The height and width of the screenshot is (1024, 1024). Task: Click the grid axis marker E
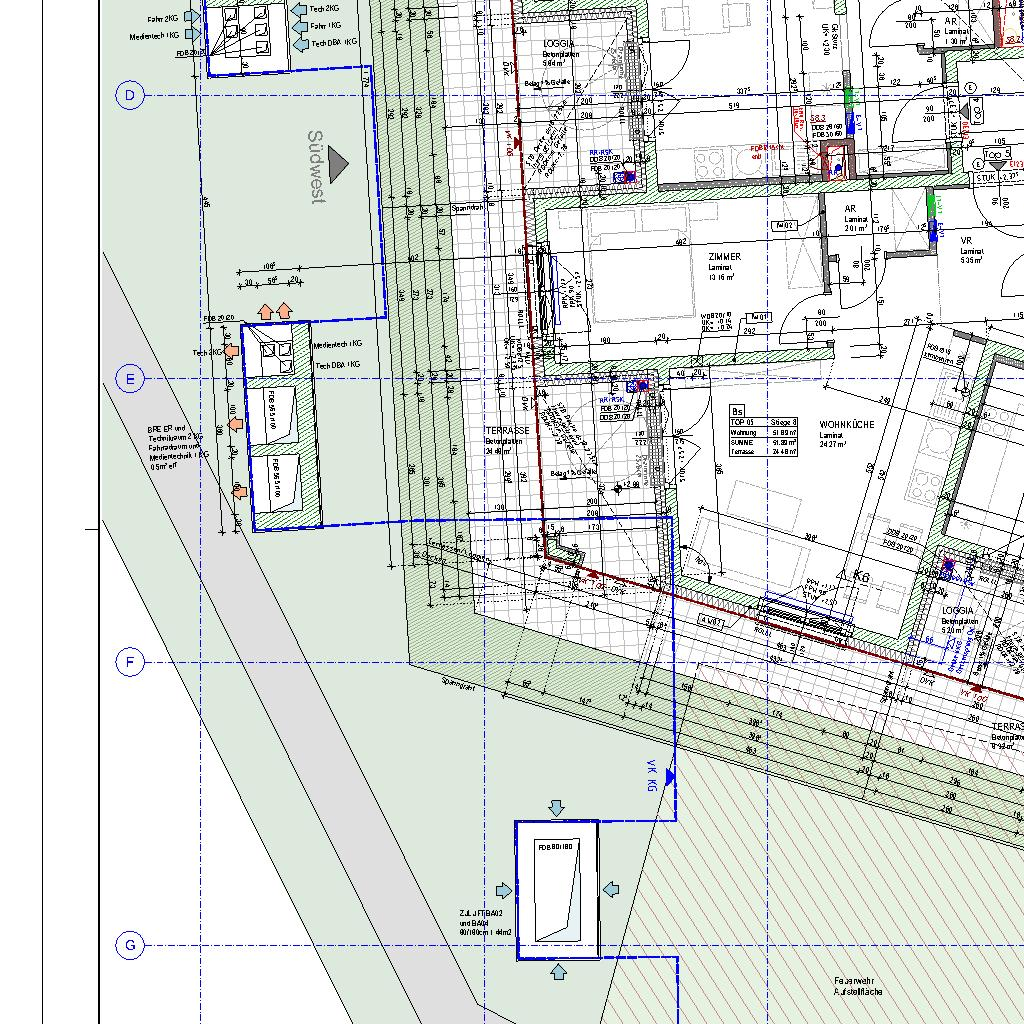point(130,379)
